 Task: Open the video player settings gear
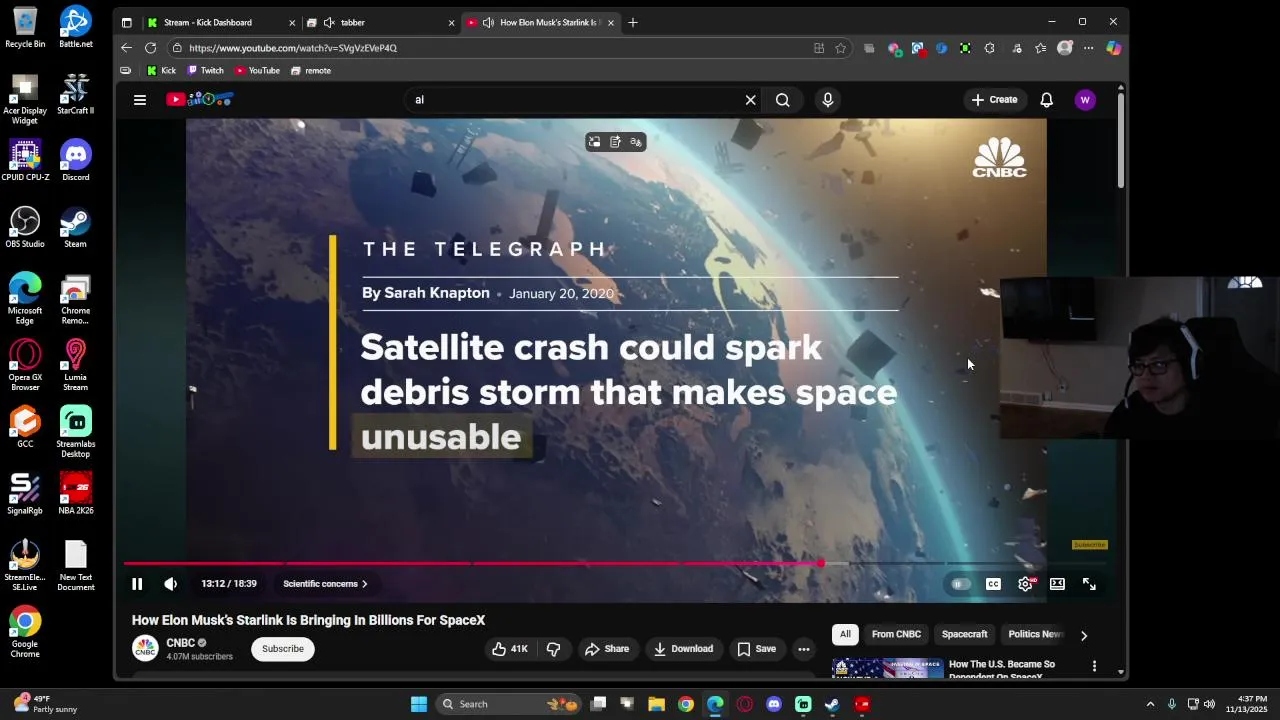(x=1025, y=584)
